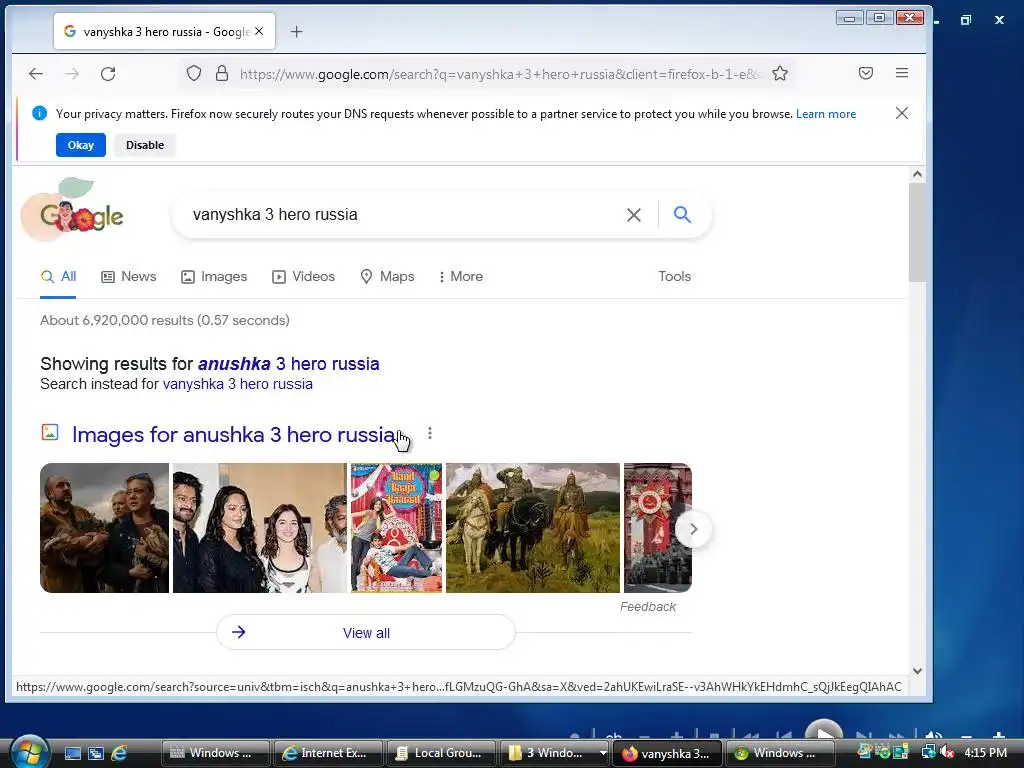Switch to the News tab

(x=129, y=276)
